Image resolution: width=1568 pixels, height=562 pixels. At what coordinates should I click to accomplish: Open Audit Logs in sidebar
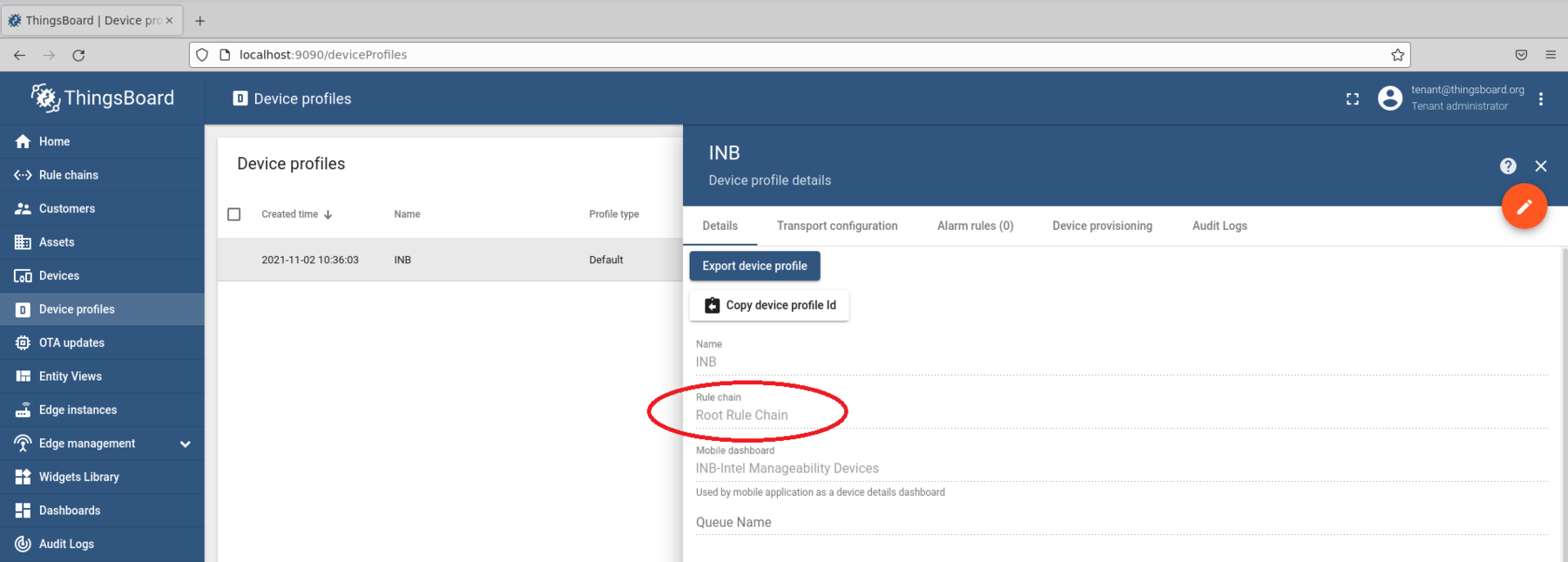tap(102, 544)
